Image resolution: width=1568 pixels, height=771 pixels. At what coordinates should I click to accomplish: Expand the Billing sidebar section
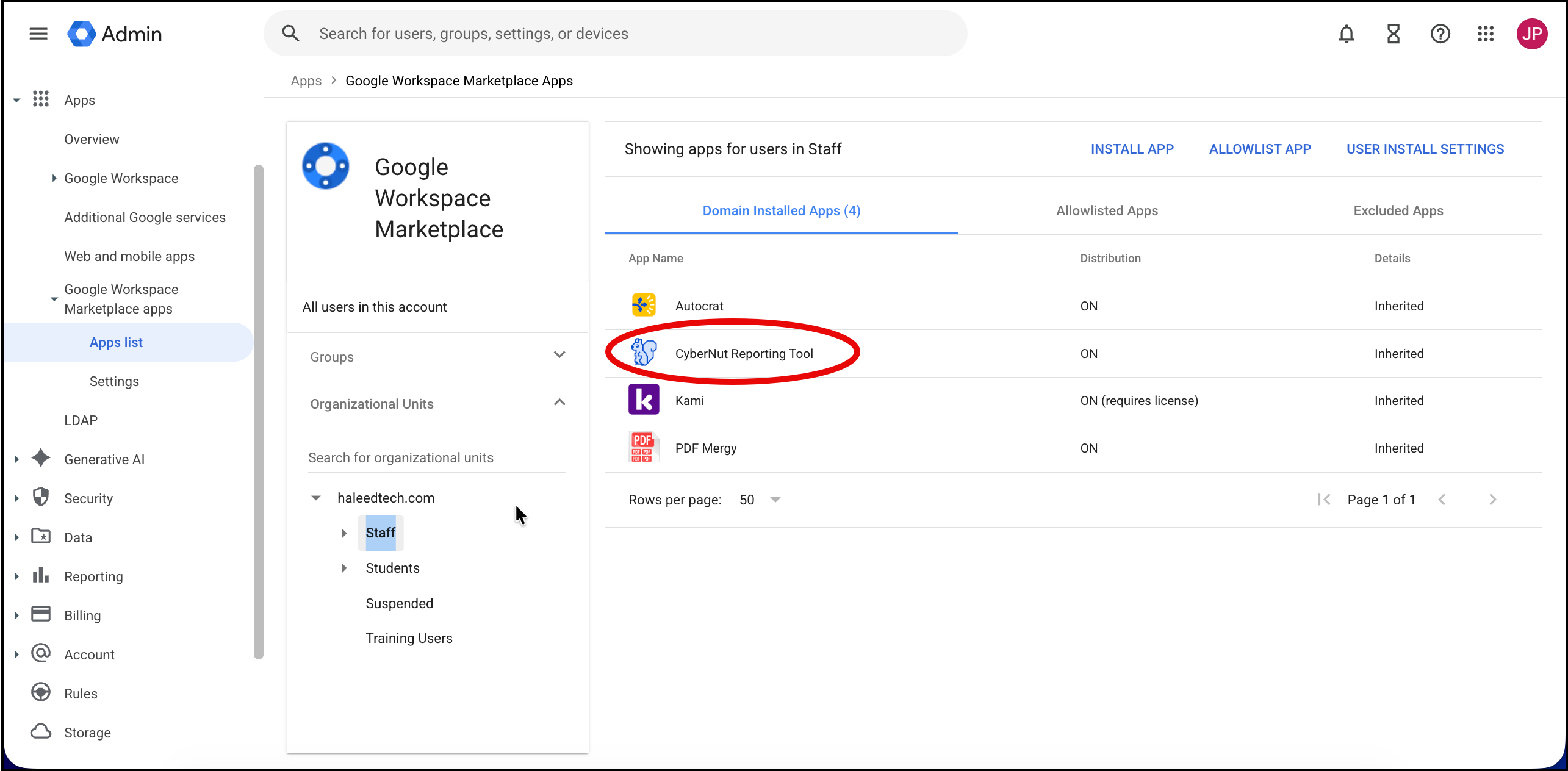point(16,615)
